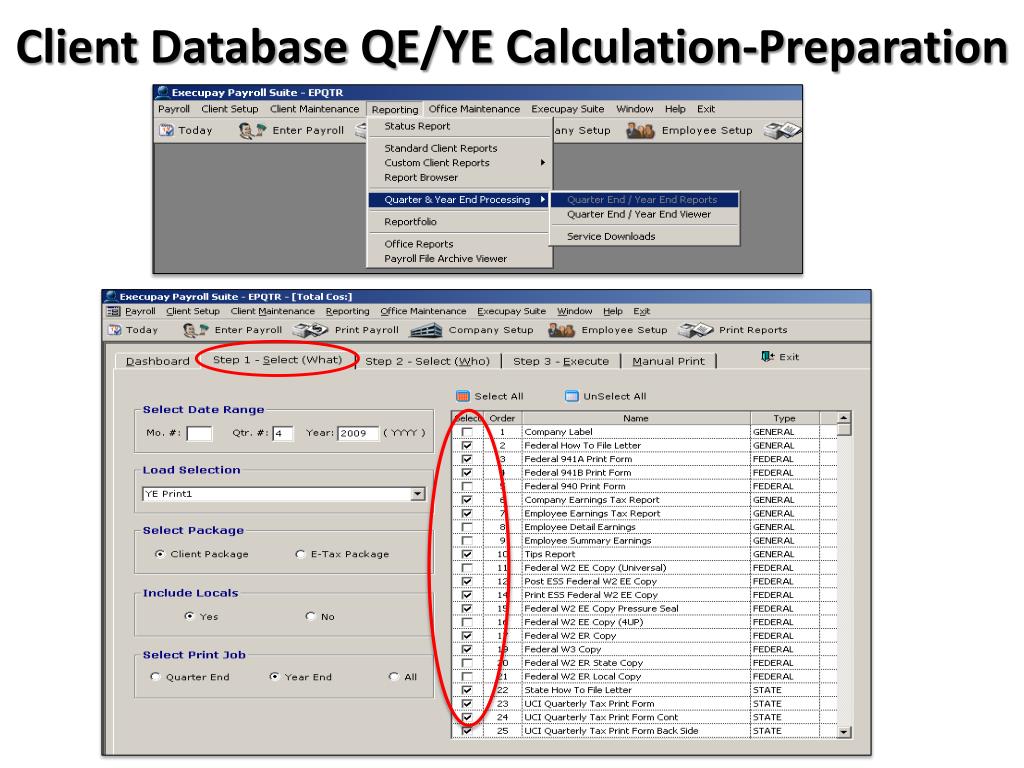Choose No for Include Locals
1024x768 pixels.
(x=310, y=616)
